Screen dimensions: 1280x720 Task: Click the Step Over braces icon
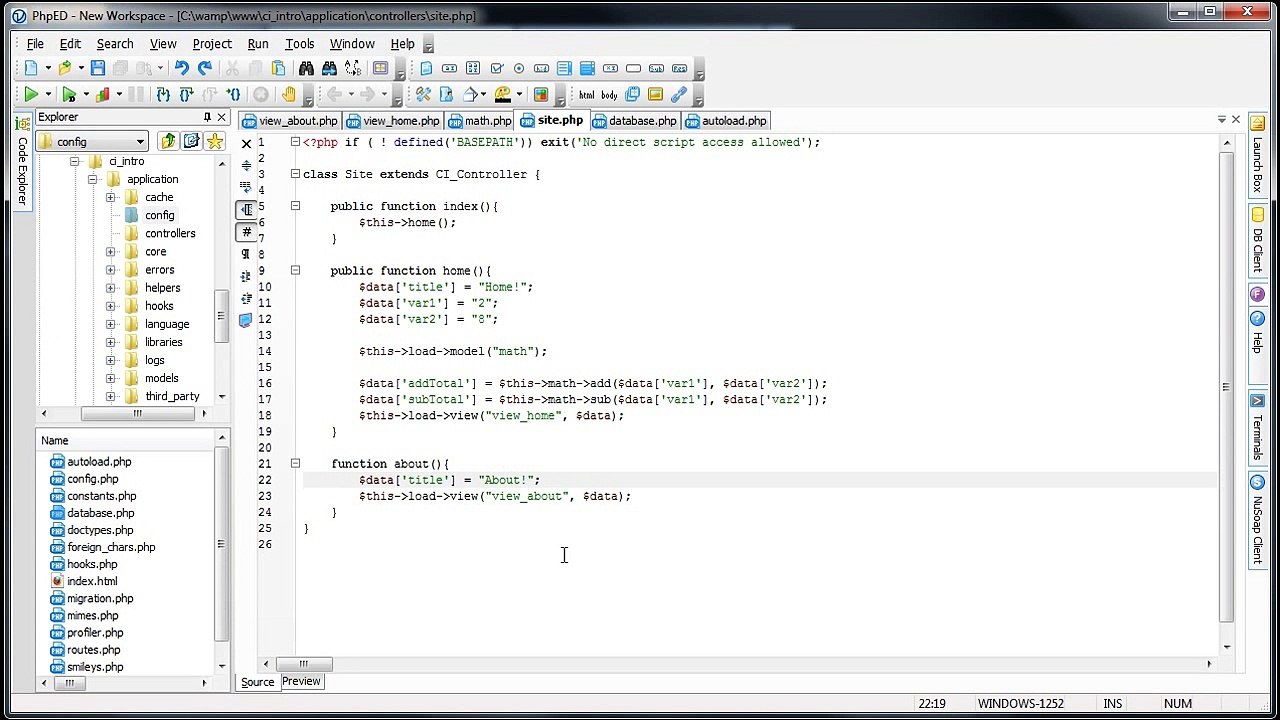coord(186,94)
